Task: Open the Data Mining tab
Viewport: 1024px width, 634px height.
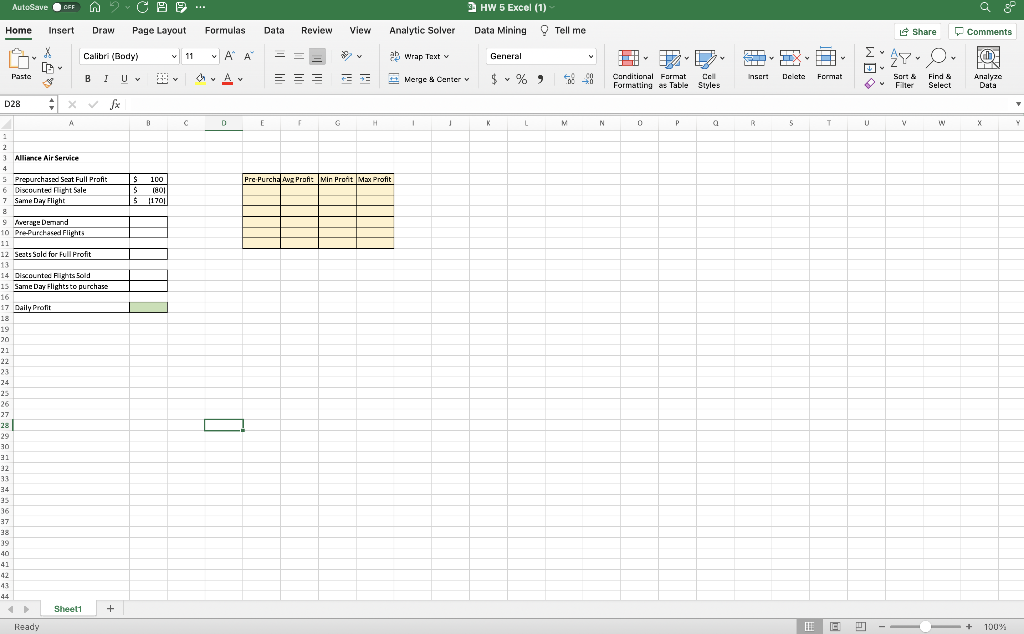Action: [x=500, y=30]
